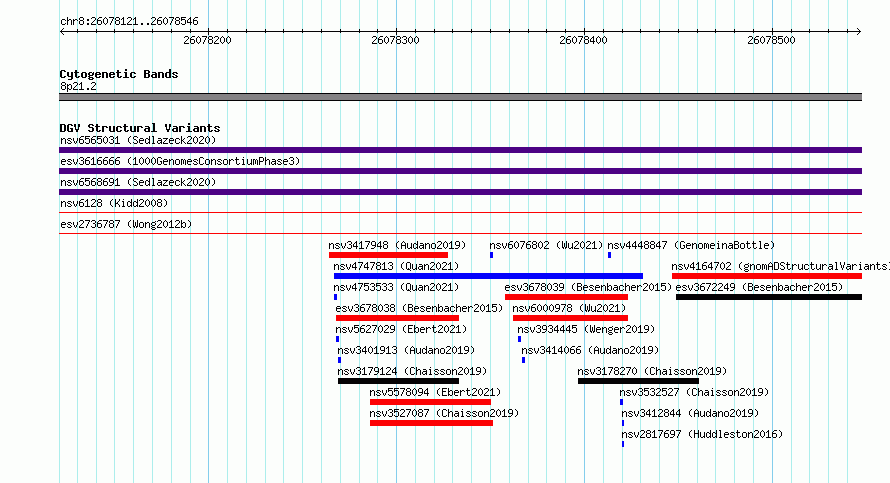Click the black bar under esv3672249
Viewport: 890px width, 483px height.
coord(769,297)
